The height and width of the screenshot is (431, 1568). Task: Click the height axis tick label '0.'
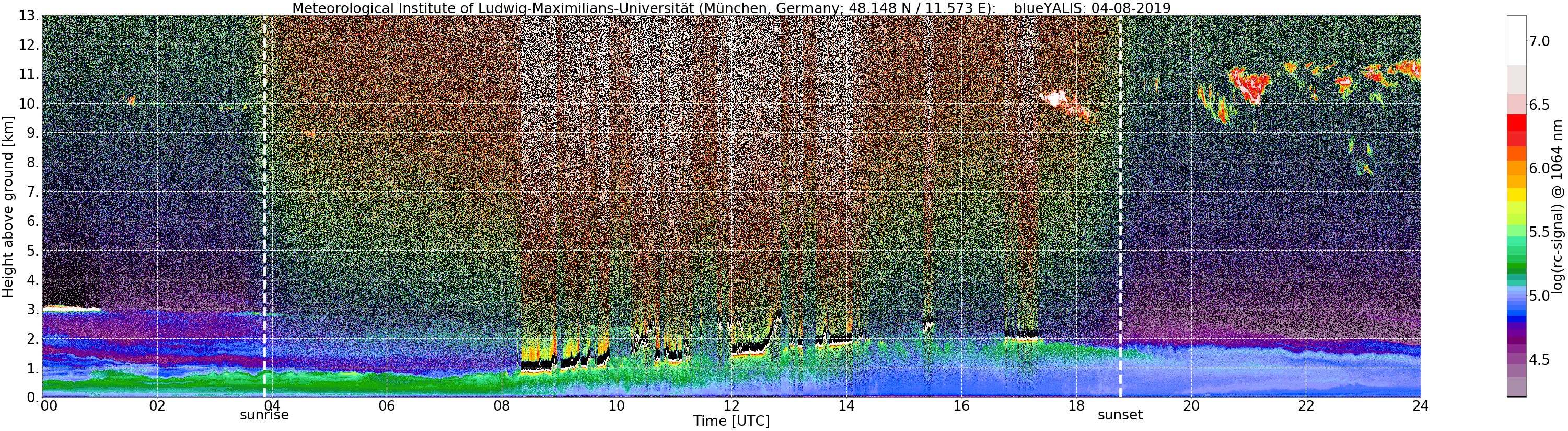click(33, 396)
